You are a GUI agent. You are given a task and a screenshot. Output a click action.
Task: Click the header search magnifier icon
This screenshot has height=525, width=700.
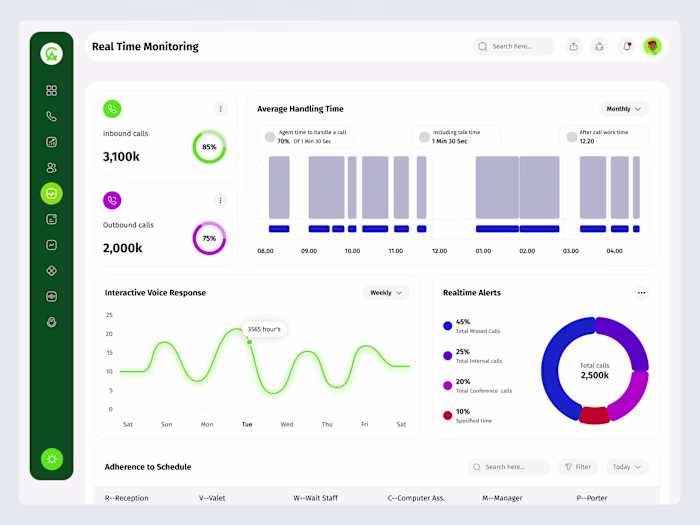(x=483, y=46)
